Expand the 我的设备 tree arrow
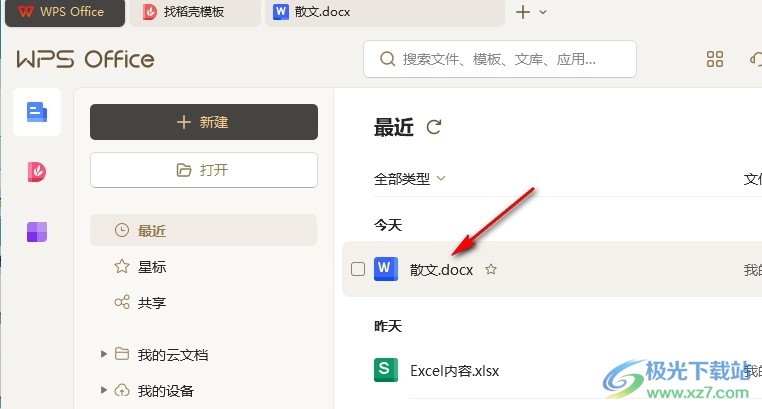The width and height of the screenshot is (762, 409). tap(104, 390)
